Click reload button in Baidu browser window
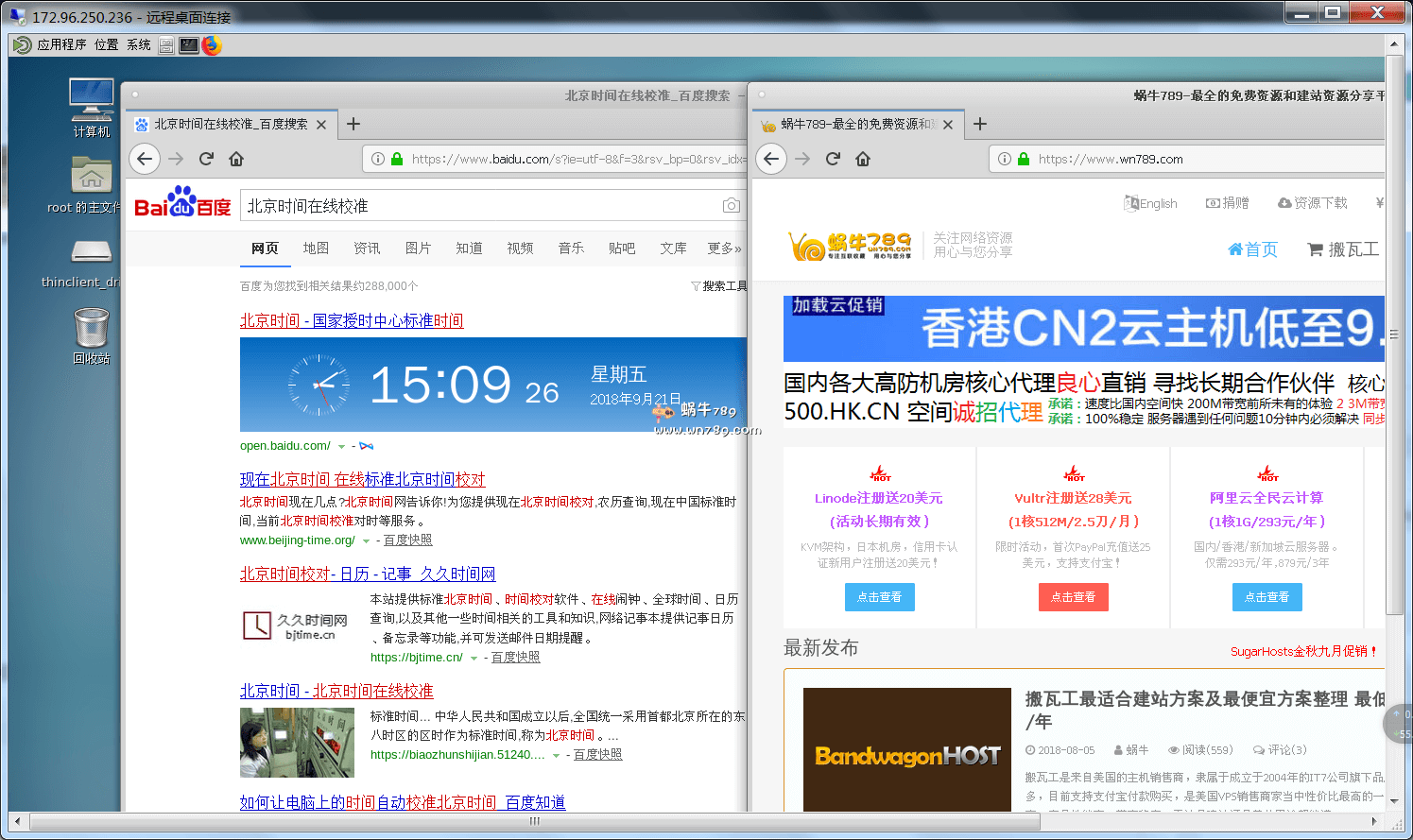This screenshot has width=1413, height=840. 206,159
